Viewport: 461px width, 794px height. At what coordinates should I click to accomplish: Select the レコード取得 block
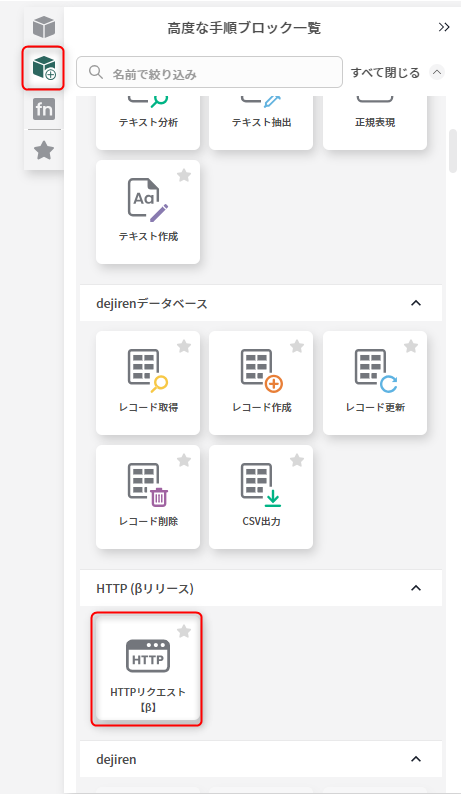point(148,383)
